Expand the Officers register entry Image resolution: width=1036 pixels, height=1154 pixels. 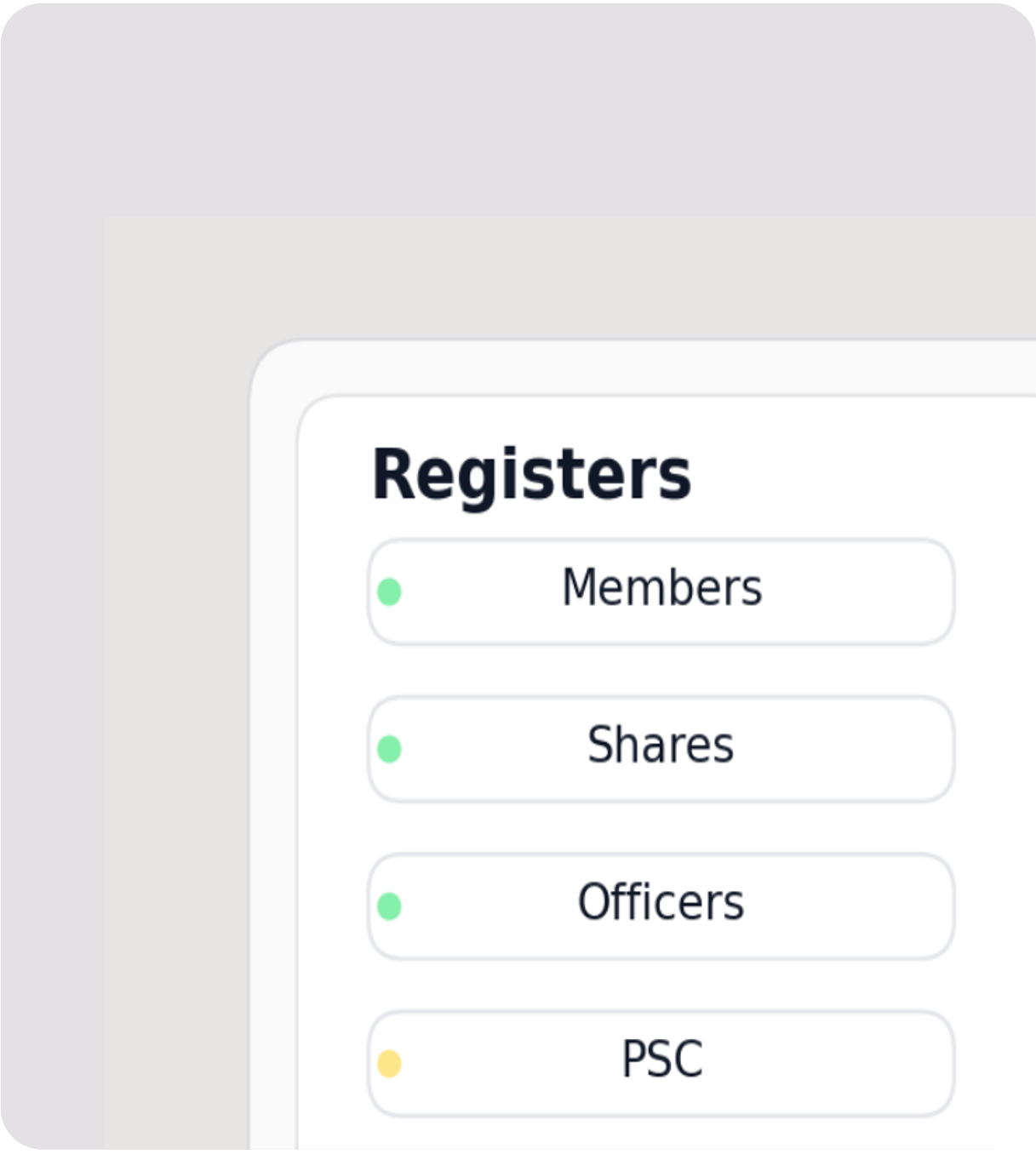tap(662, 904)
